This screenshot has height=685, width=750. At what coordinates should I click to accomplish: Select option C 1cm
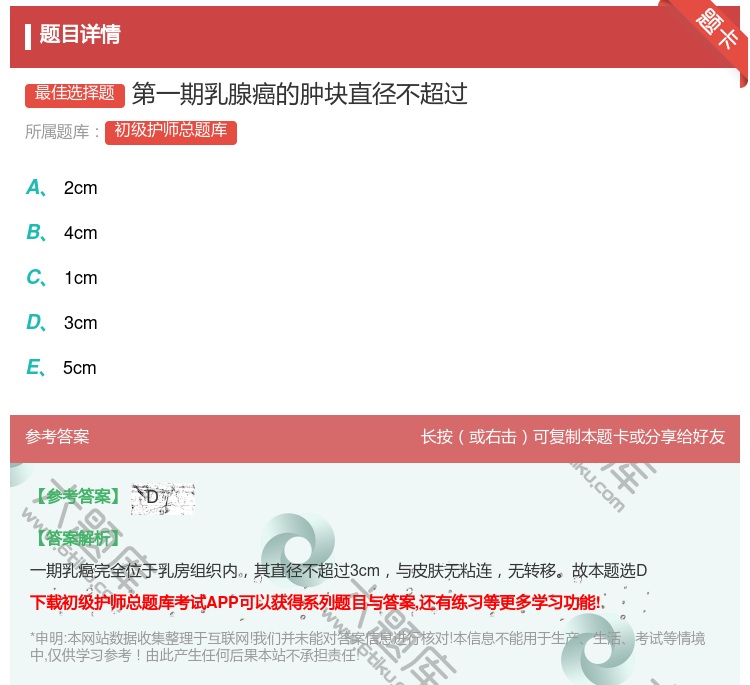[62, 278]
